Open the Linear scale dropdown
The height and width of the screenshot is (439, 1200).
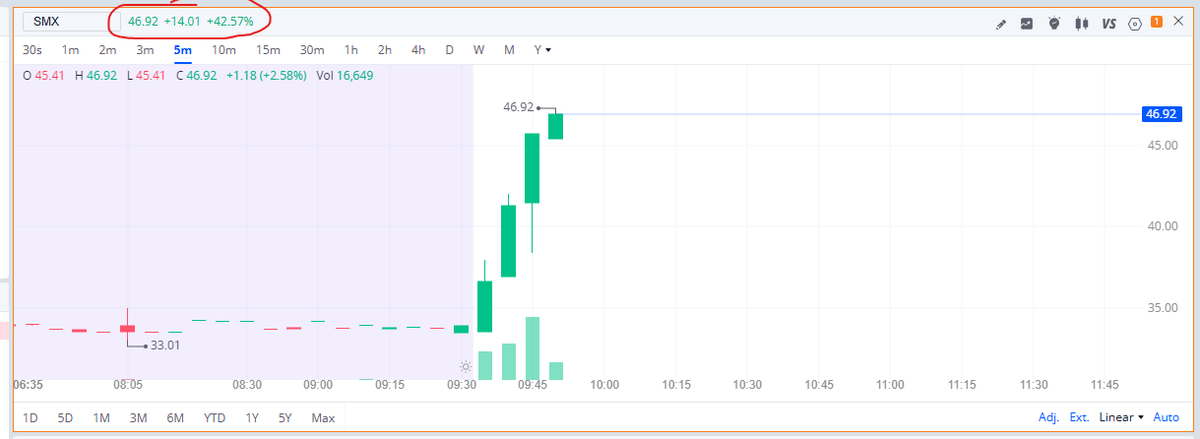coord(1121,418)
